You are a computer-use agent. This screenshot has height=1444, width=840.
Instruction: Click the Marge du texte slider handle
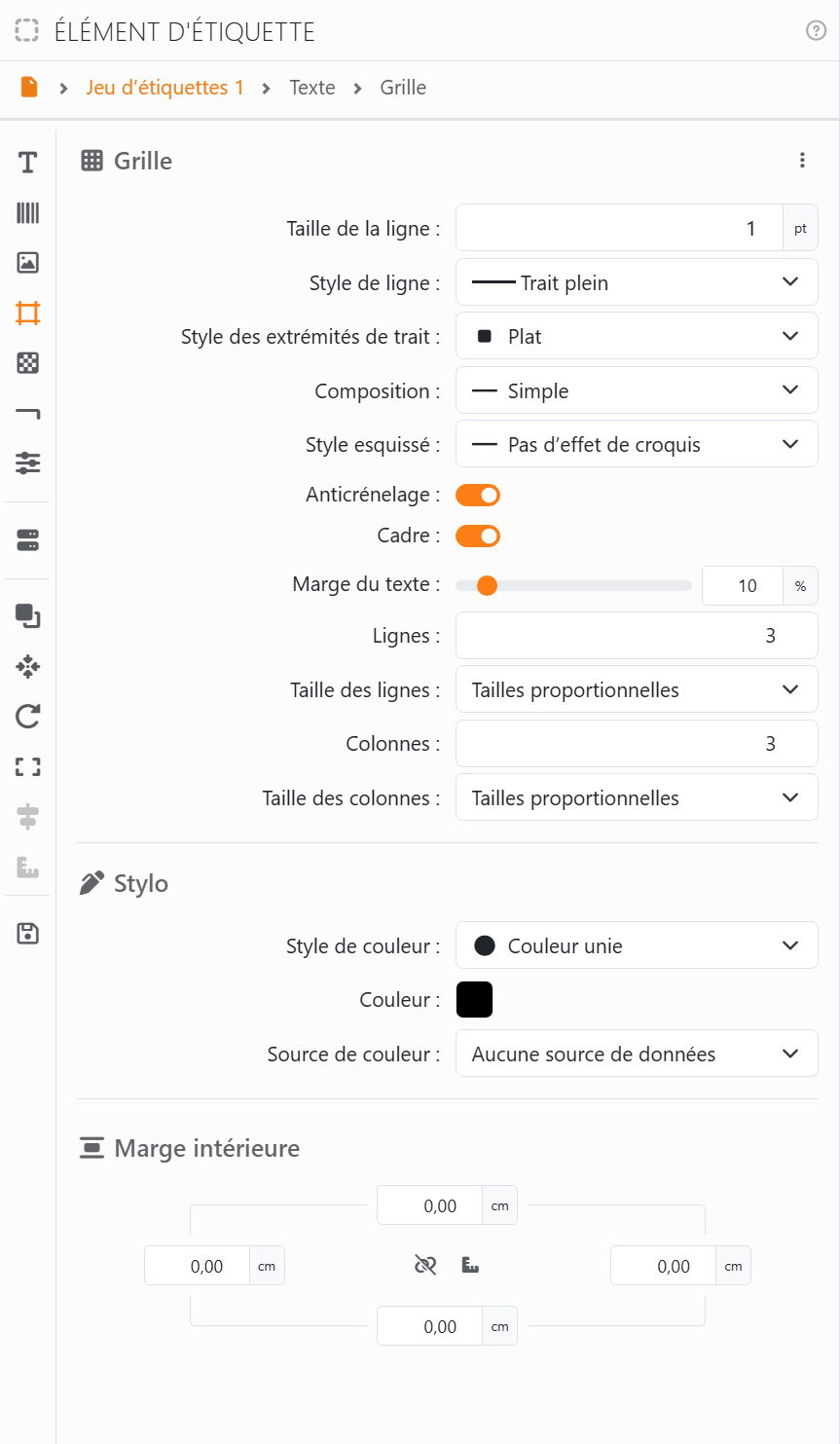point(488,585)
